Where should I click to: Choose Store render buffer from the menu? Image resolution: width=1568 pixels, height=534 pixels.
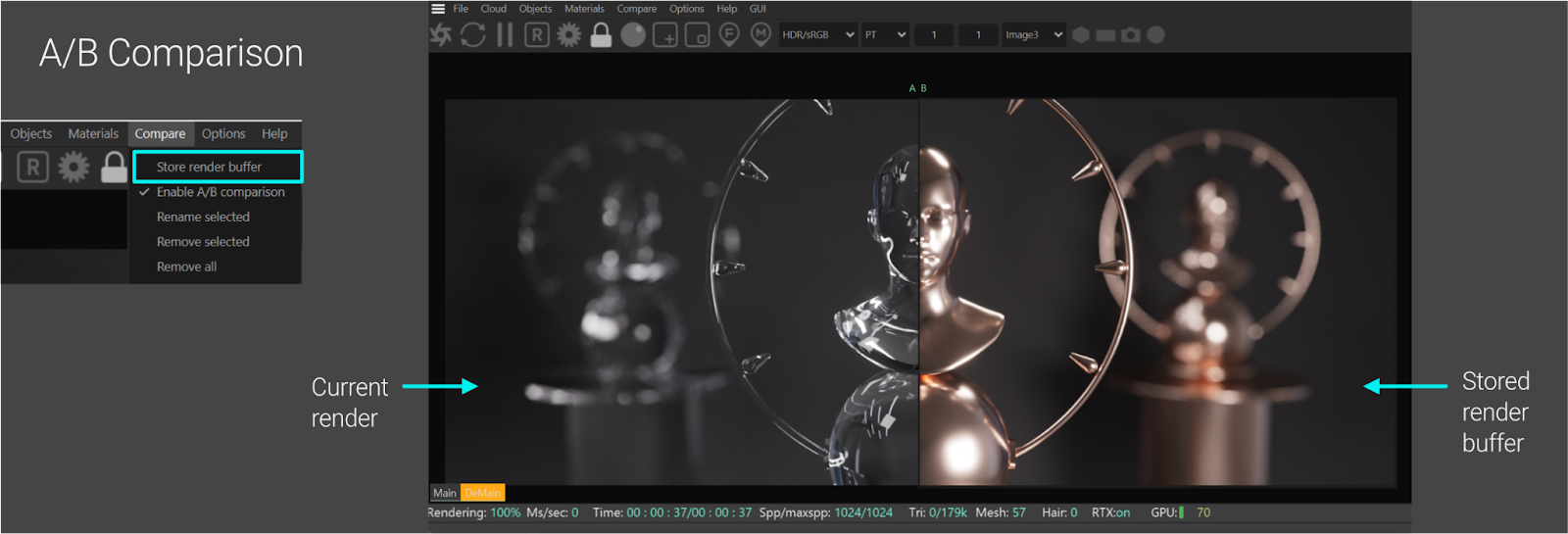coord(209,167)
